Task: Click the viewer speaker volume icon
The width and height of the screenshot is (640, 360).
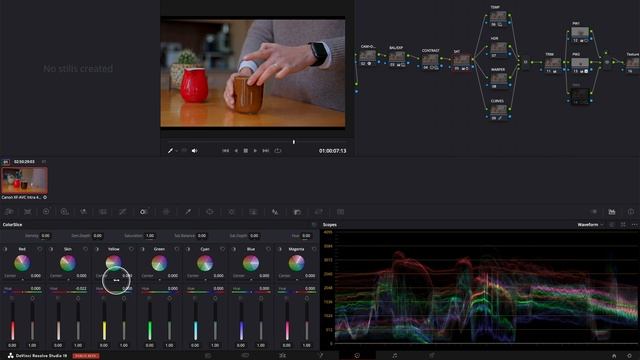Action: [x=195, y=151]
